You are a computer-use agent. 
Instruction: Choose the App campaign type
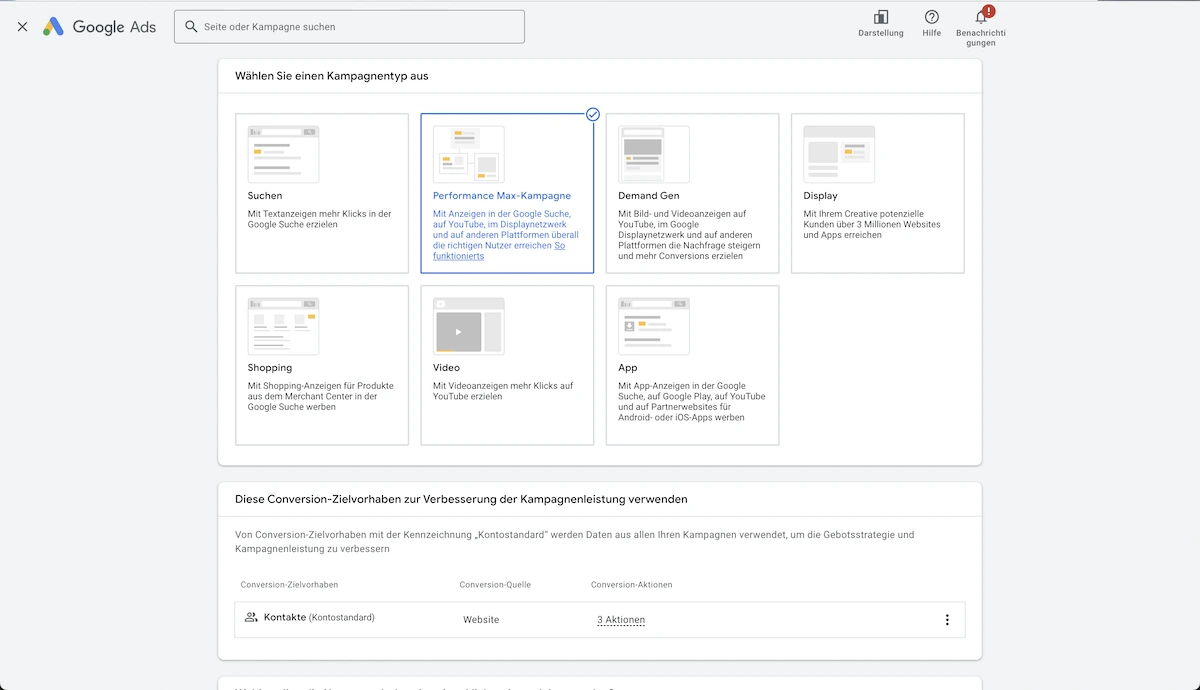[x=692, y=365]
